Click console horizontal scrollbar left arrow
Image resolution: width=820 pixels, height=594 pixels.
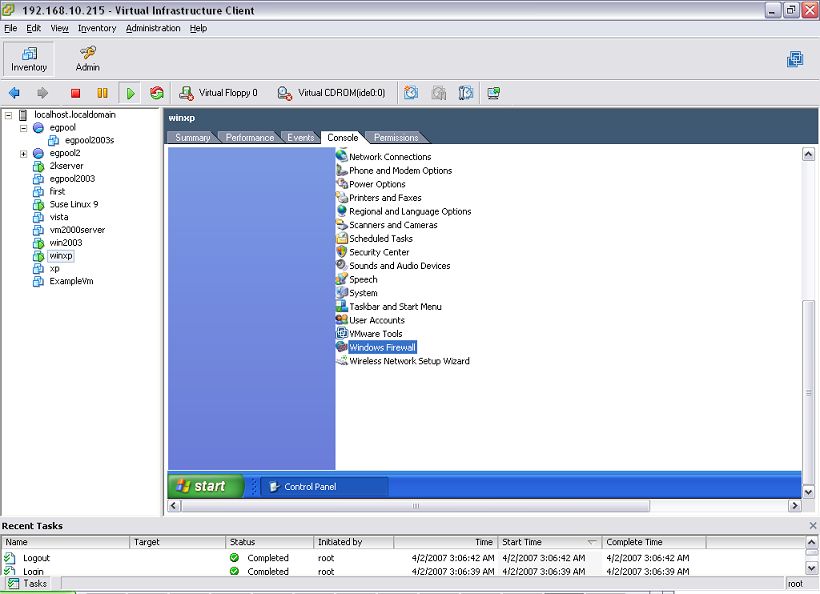tap(174, 506)
